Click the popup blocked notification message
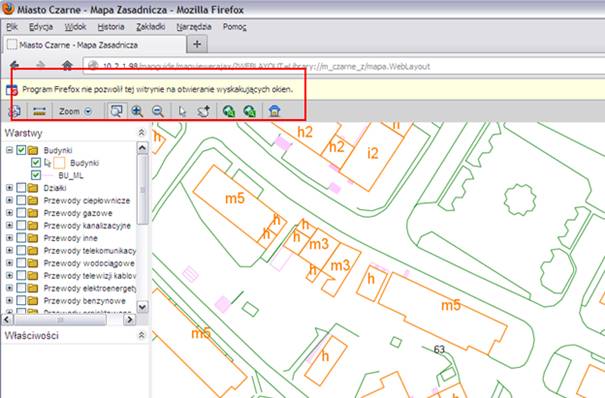 point(157,89)
